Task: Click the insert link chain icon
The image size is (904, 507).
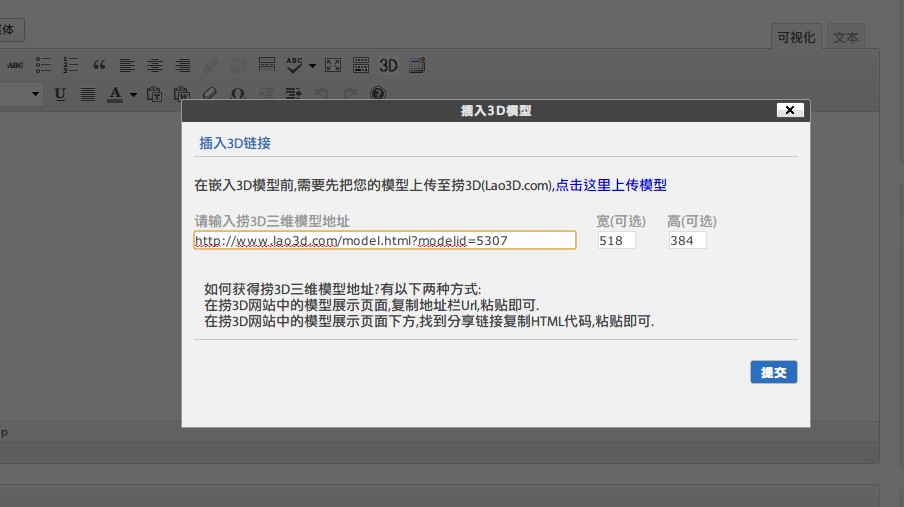Action: click(210, 65)
